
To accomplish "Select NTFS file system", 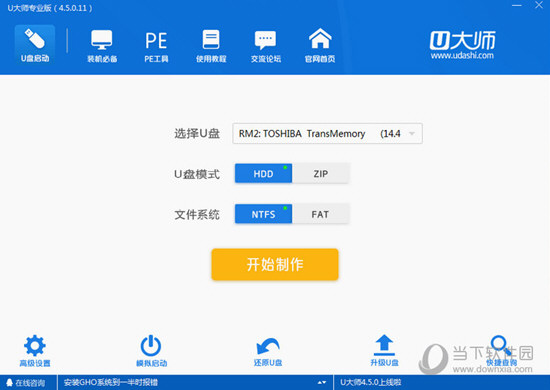I will click(x=263, y=214).
